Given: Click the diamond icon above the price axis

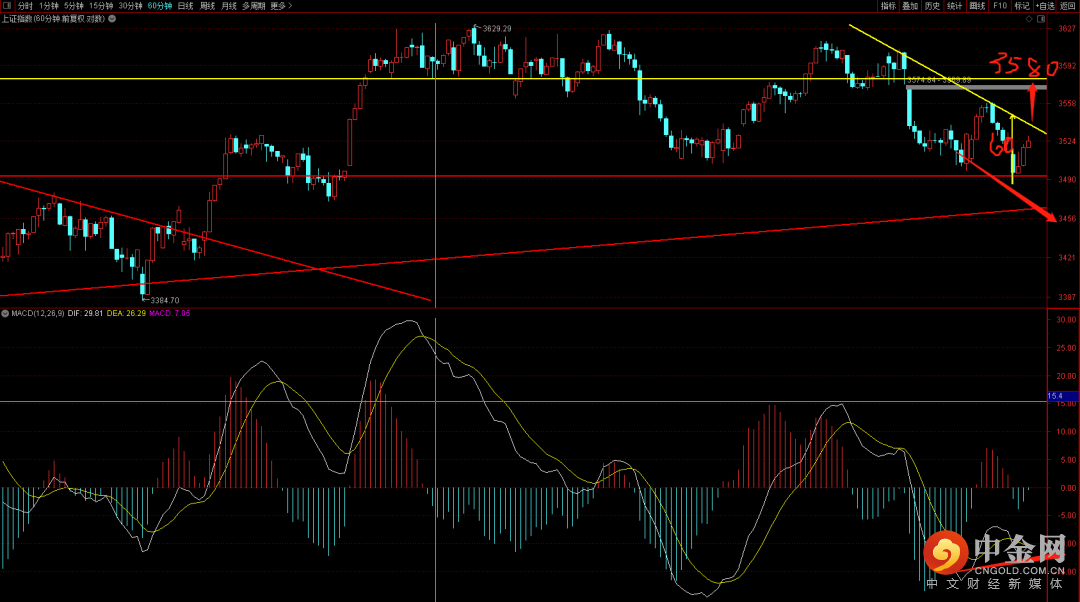Looking at the screenshot, I should pyautogui.click(x=1029, y=19).
